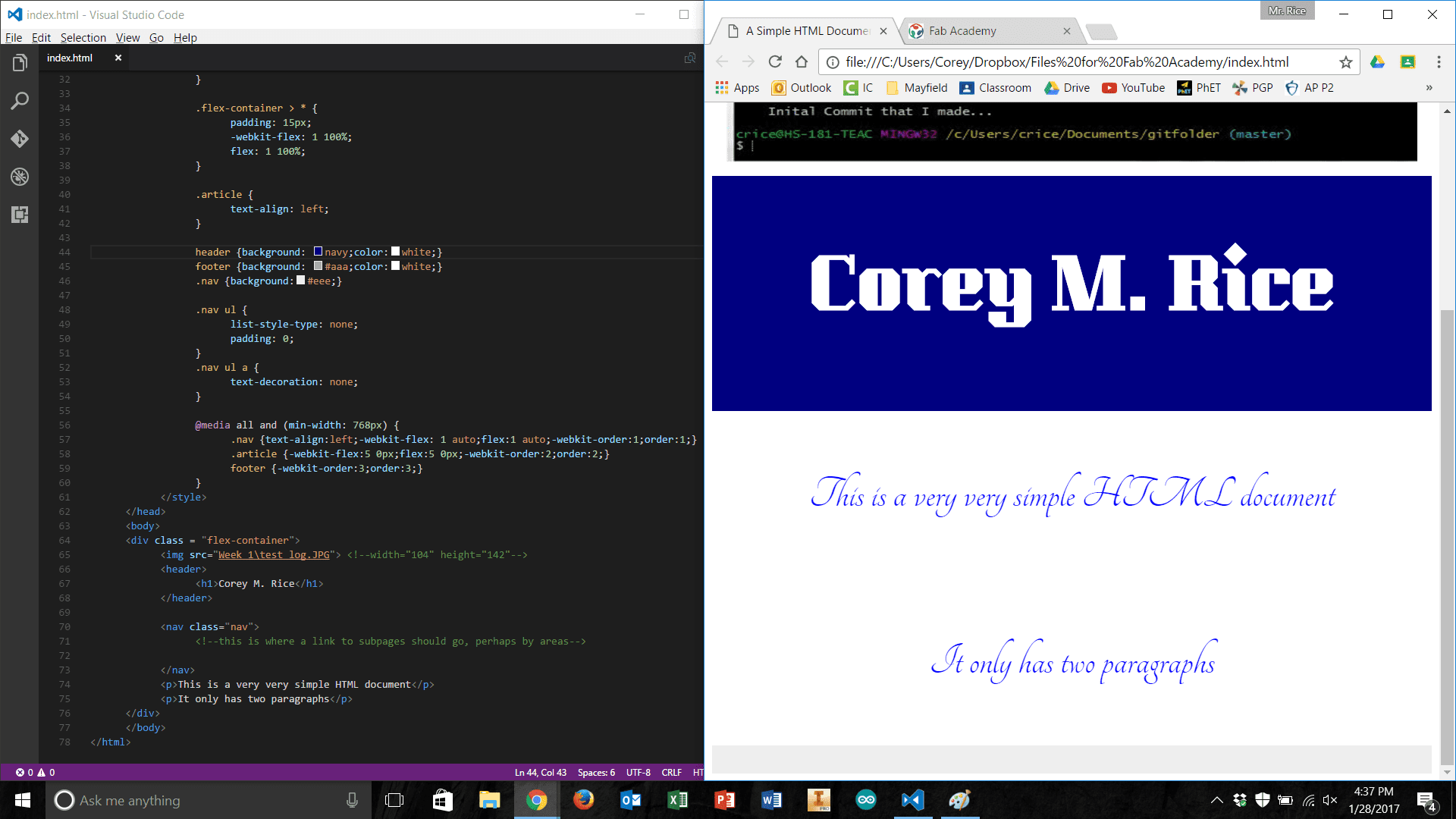
Task: Open the Search view in activity bar
Action: (x=20, y=101)
